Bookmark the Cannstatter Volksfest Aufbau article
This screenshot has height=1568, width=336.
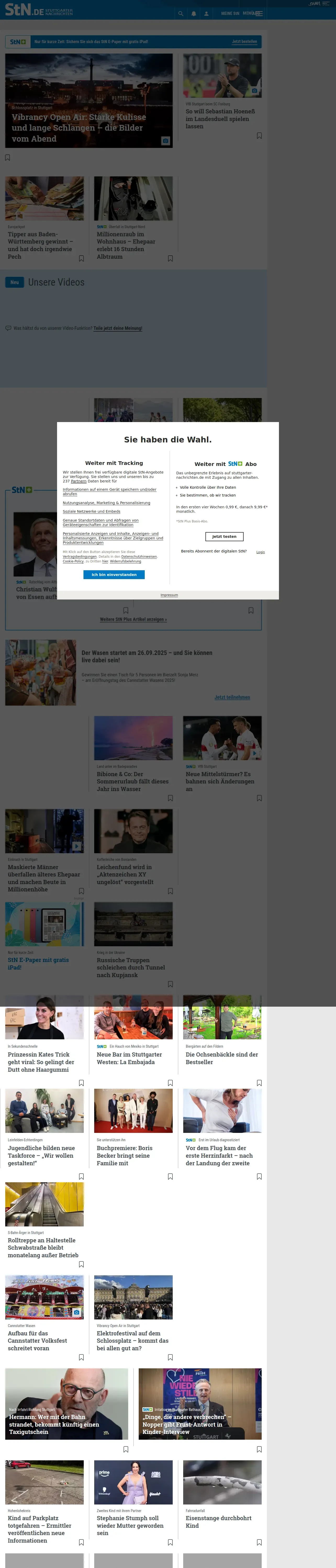coord(81,1357)
